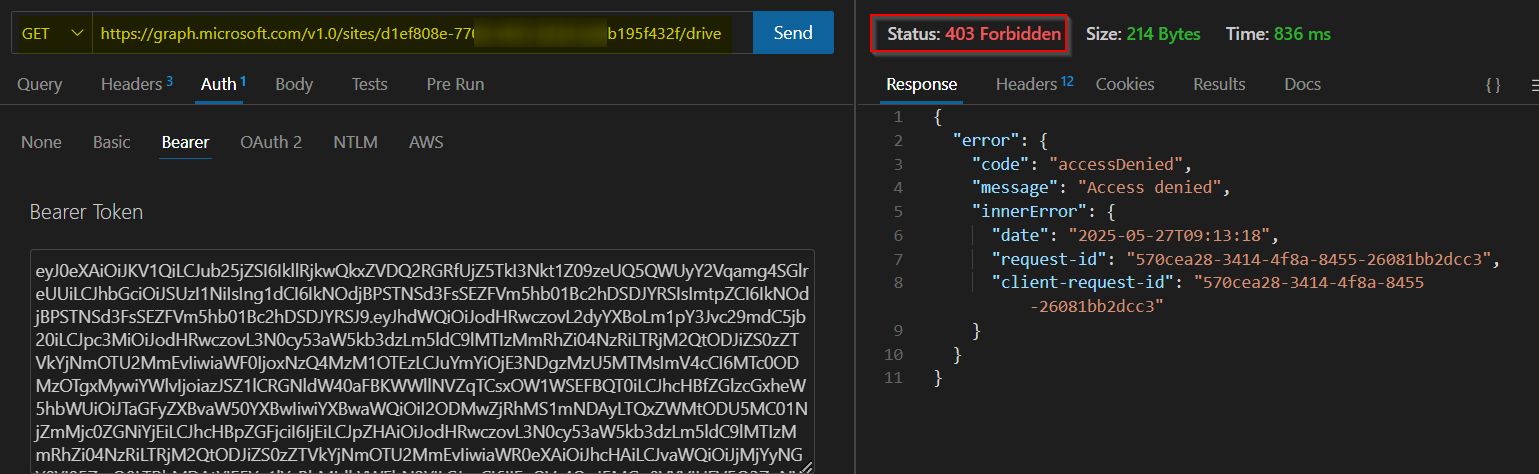Click the request URL field
The image size is (1539, 474).
pyautogui.click(x=421, y=34)
